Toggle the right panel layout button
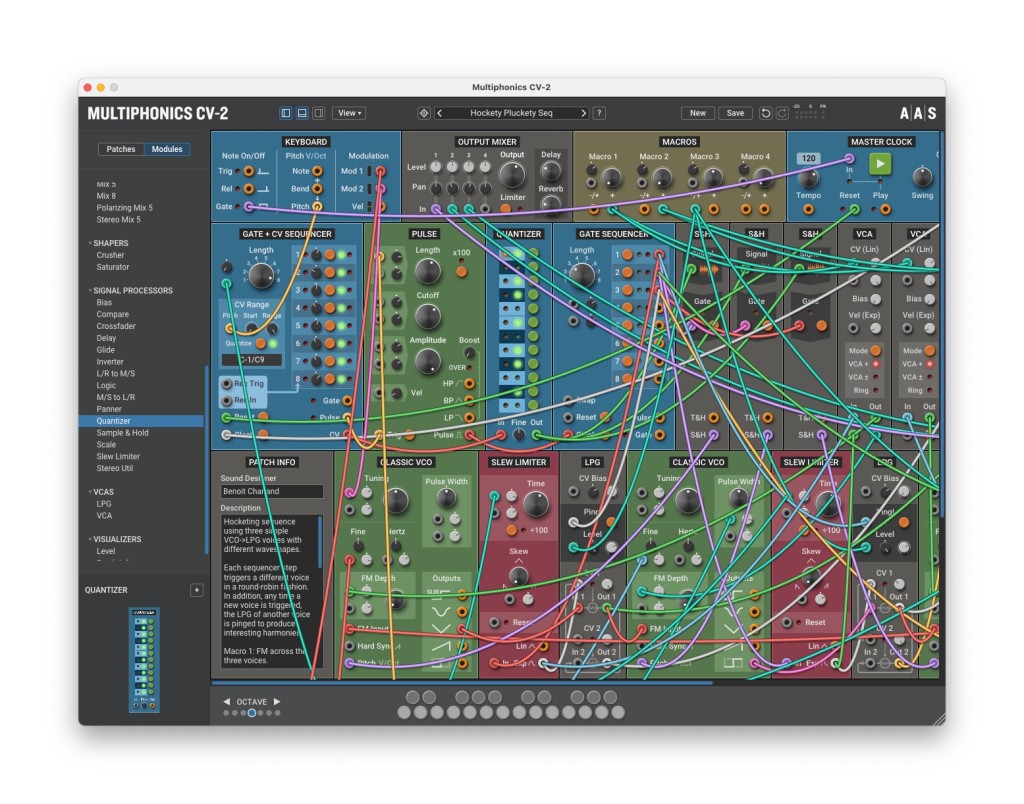Viewport: 1024px width, 804px height. tap(318, 113)
